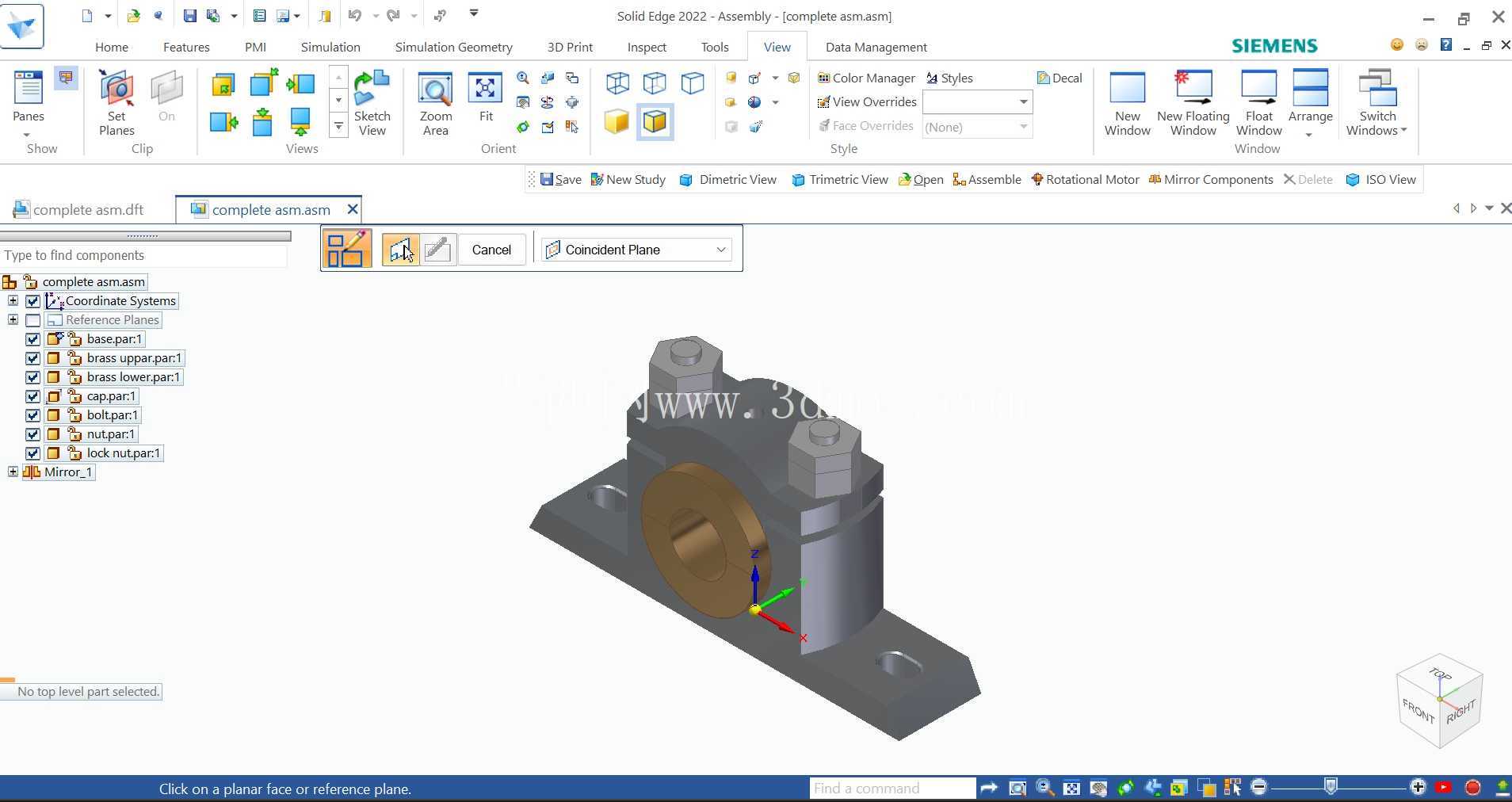1512x802 pixels.
Task: Open the Customize Quick Access Toolbar arrow
Action: click(474, 13)
